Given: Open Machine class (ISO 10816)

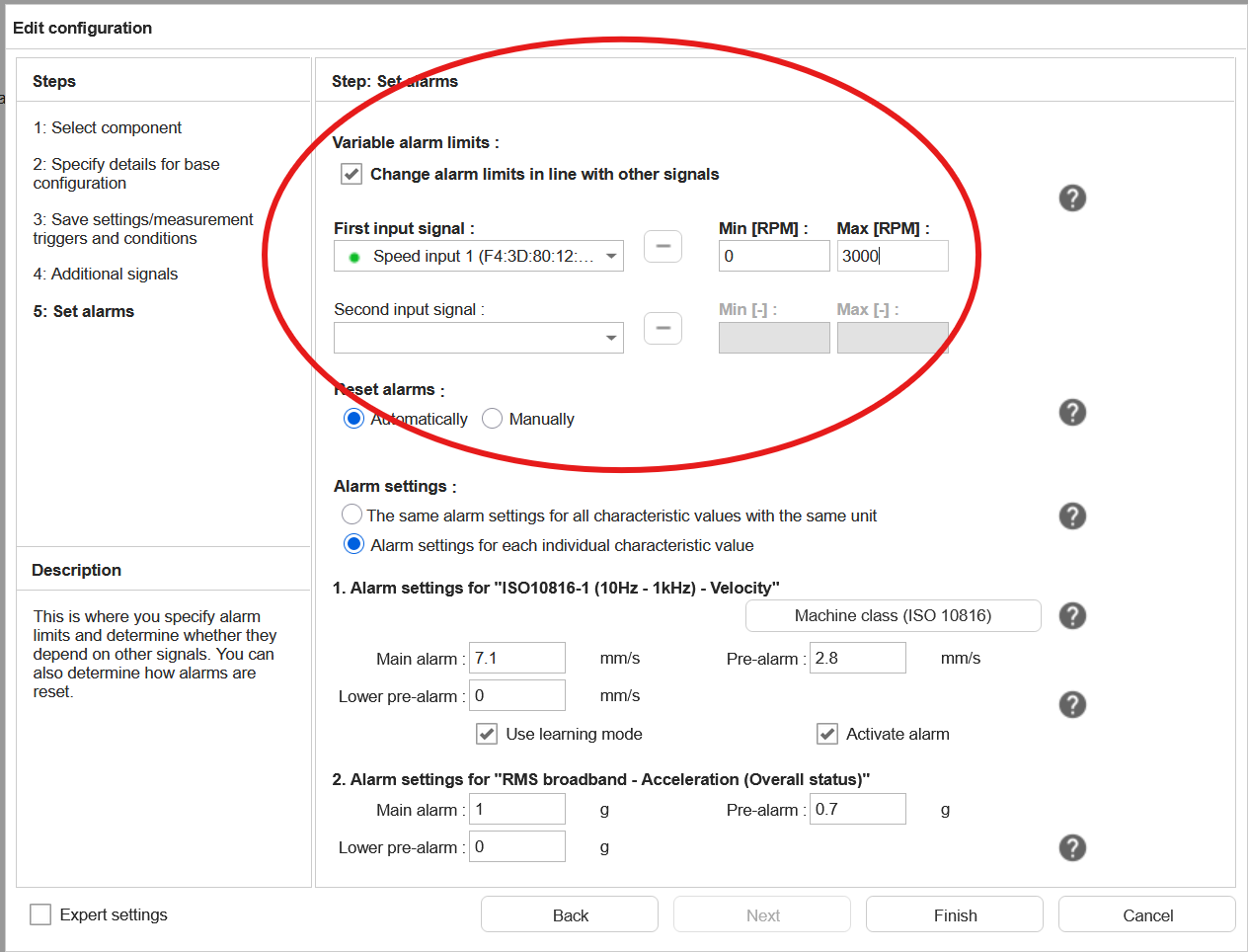Looking at the screenshot, I should pyautogui.click(x=893, y=615).
